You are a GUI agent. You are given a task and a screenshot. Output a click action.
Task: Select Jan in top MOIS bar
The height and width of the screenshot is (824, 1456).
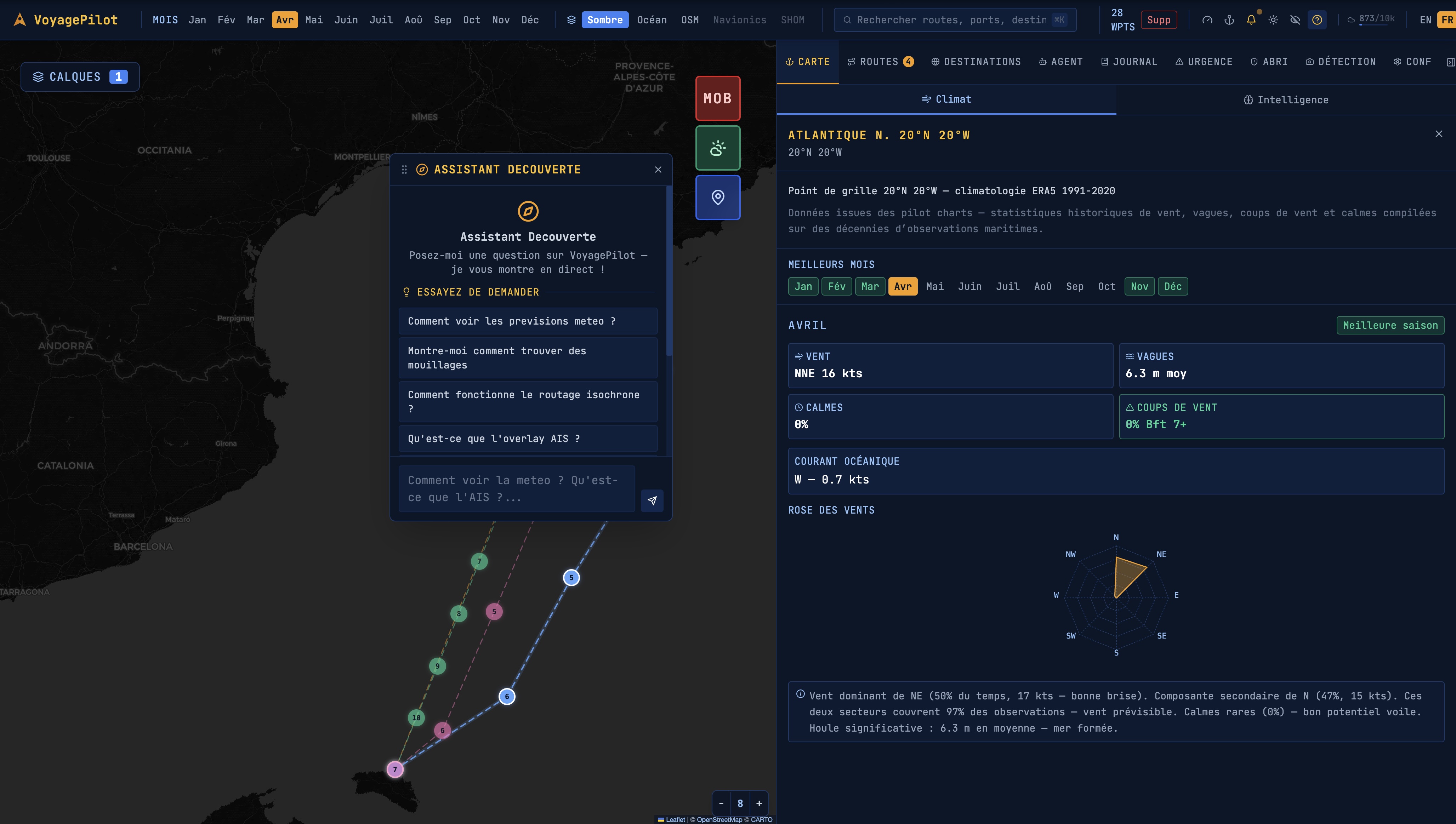click(x=197, y=20)
